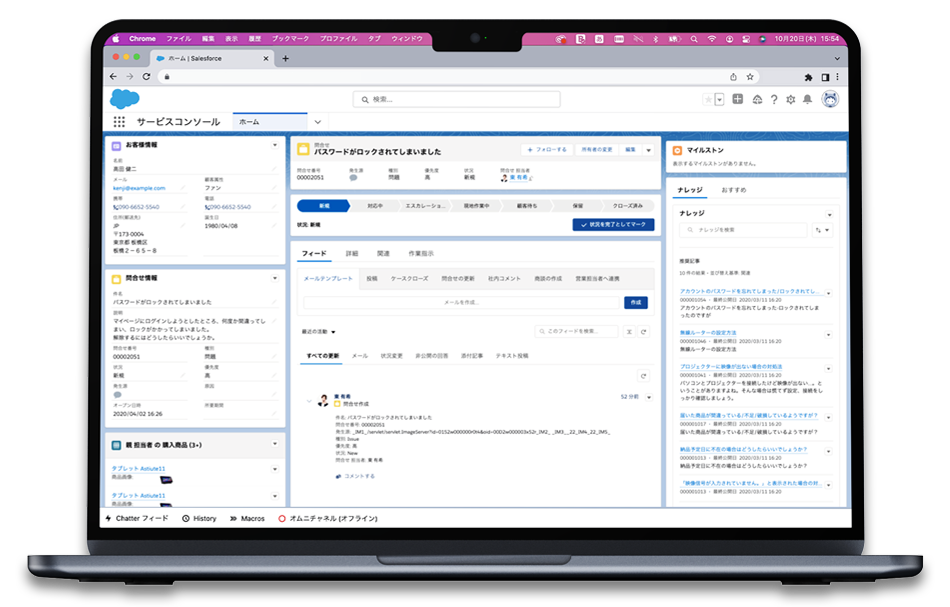
Task: Open the Macros utility bar item
Action: click(247, 519)
